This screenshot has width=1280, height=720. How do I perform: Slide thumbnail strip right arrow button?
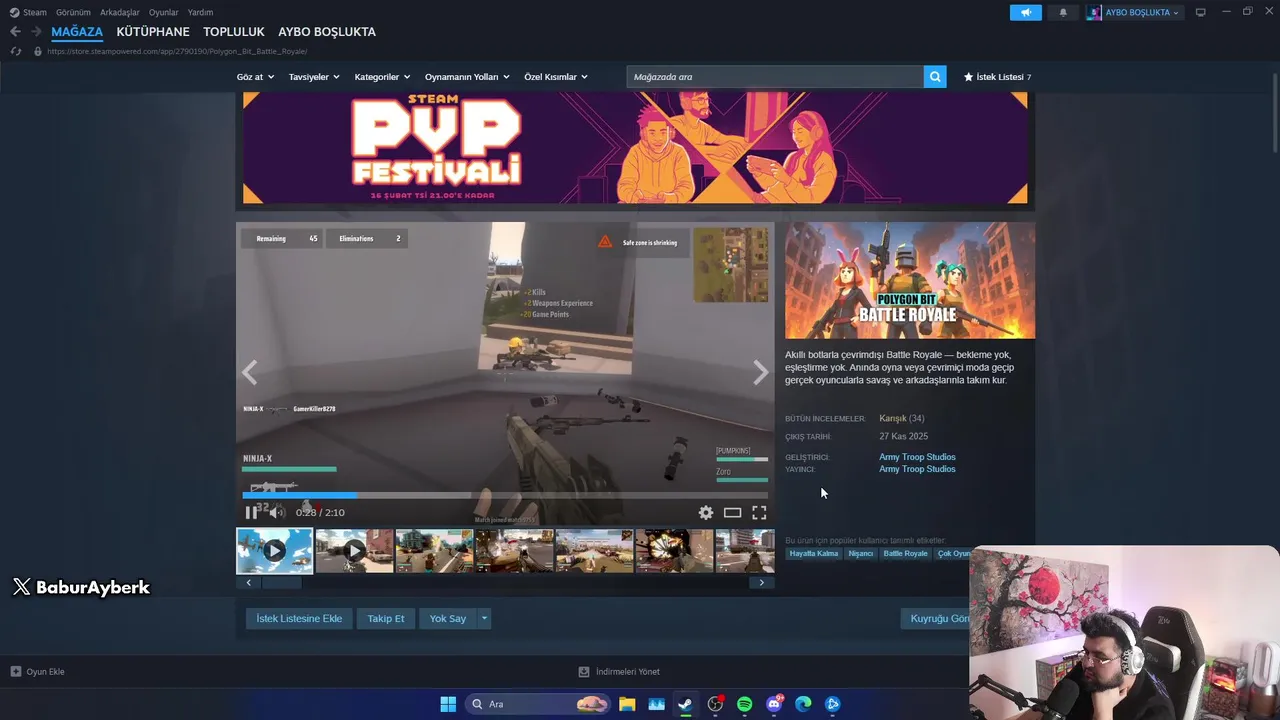762,582
